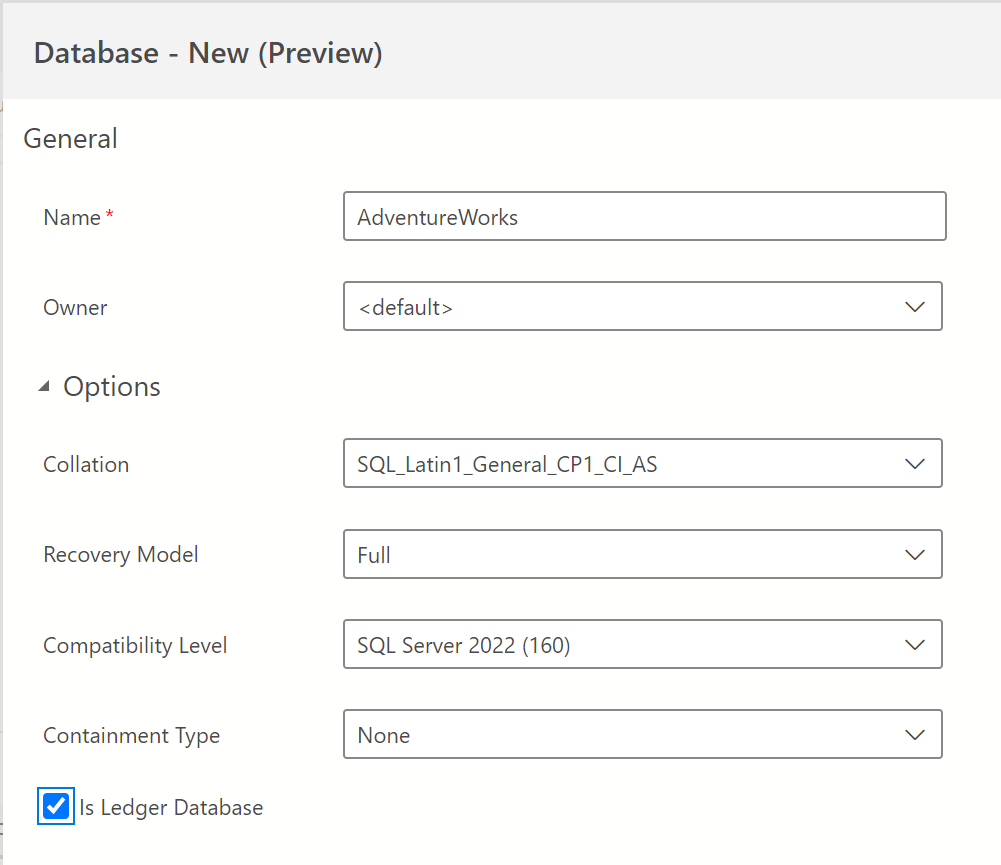Open the Owner <default> combo box

click(620, 307)
